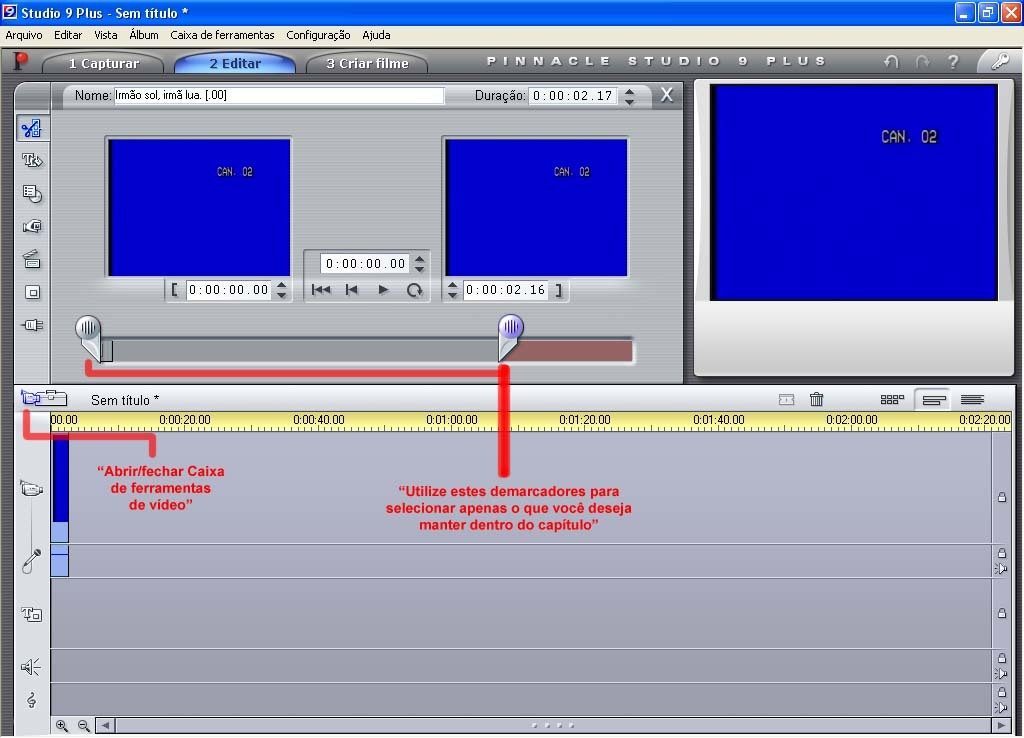The image size is (1024, 738).
Task: Select the blue video clip on timeline
Action: (59, 489)
